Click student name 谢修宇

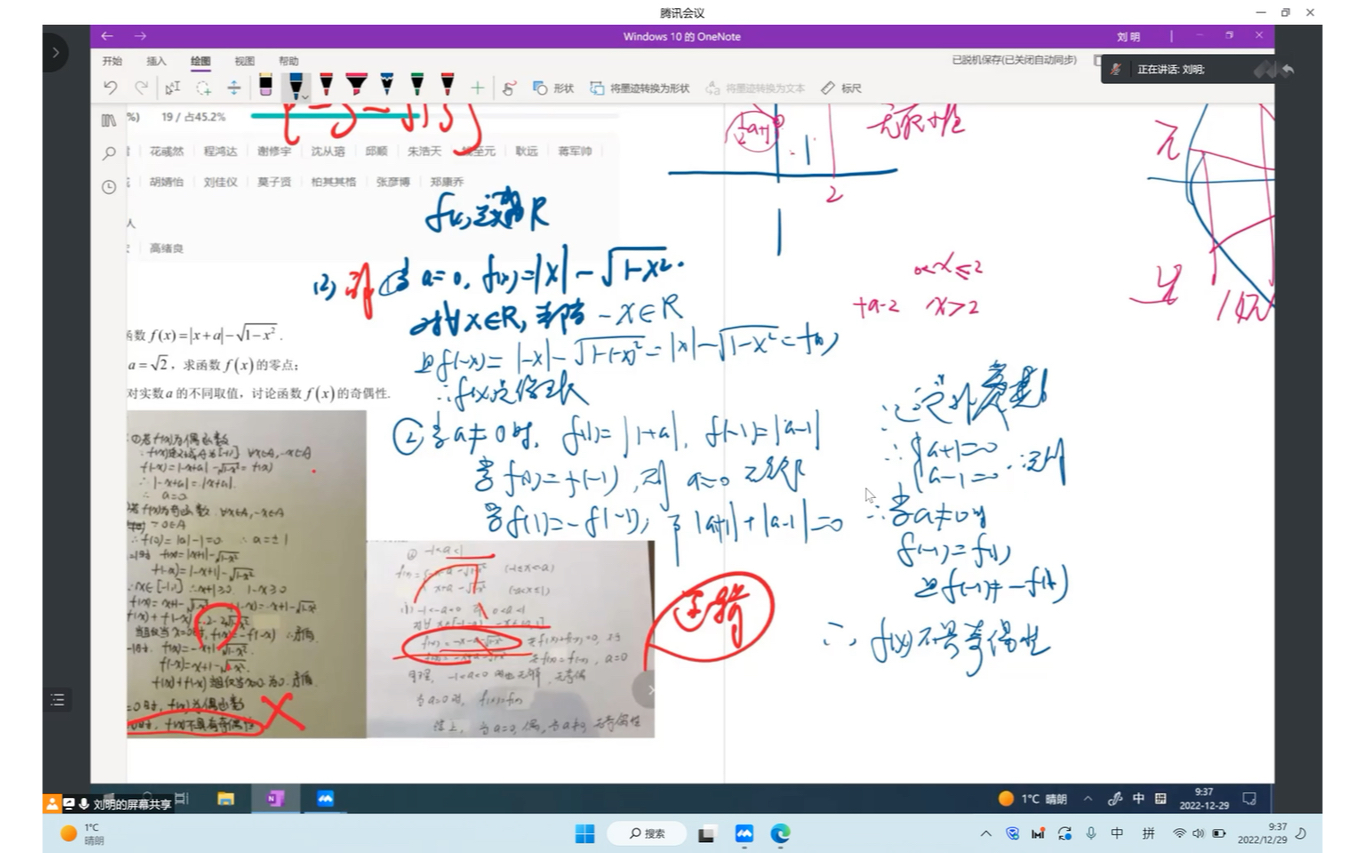[274, 151]
